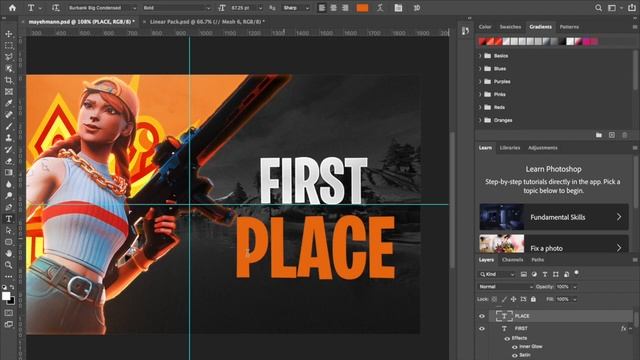This screenshot has height=360, width=640.
Task: Open the Search icon at top right
Action: tap(598, 8)
